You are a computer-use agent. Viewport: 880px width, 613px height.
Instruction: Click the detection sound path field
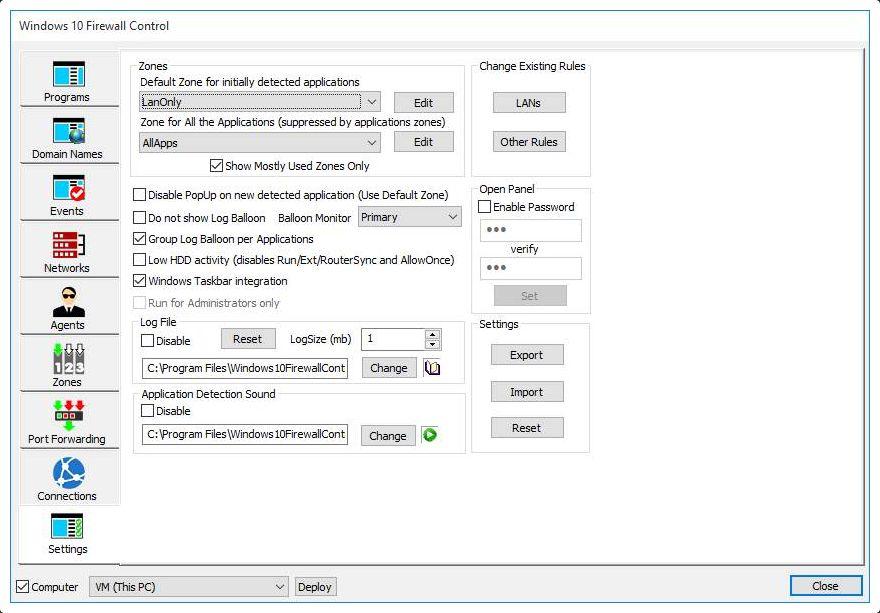[245, 434]
